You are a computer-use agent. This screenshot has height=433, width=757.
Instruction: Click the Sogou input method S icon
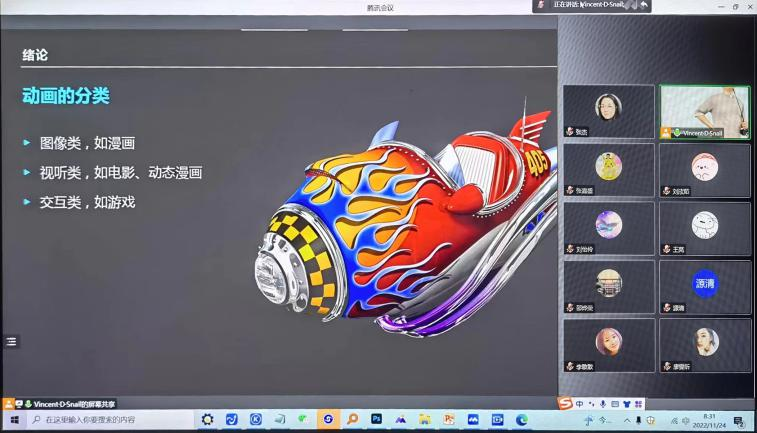pyautogui.click(x=565, y=403)
